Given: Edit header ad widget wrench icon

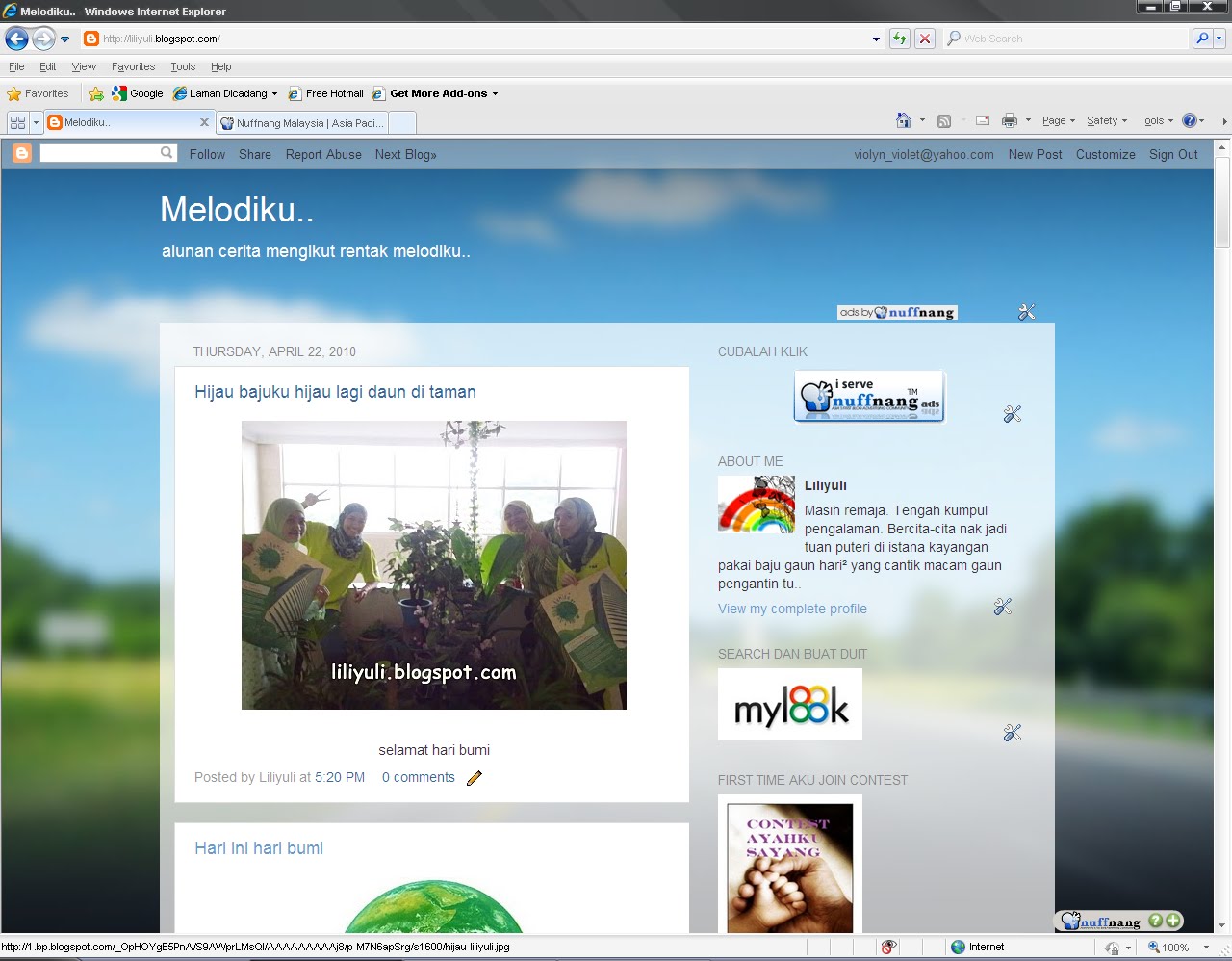Looking at the screenshot, I should coord(1027,312).
